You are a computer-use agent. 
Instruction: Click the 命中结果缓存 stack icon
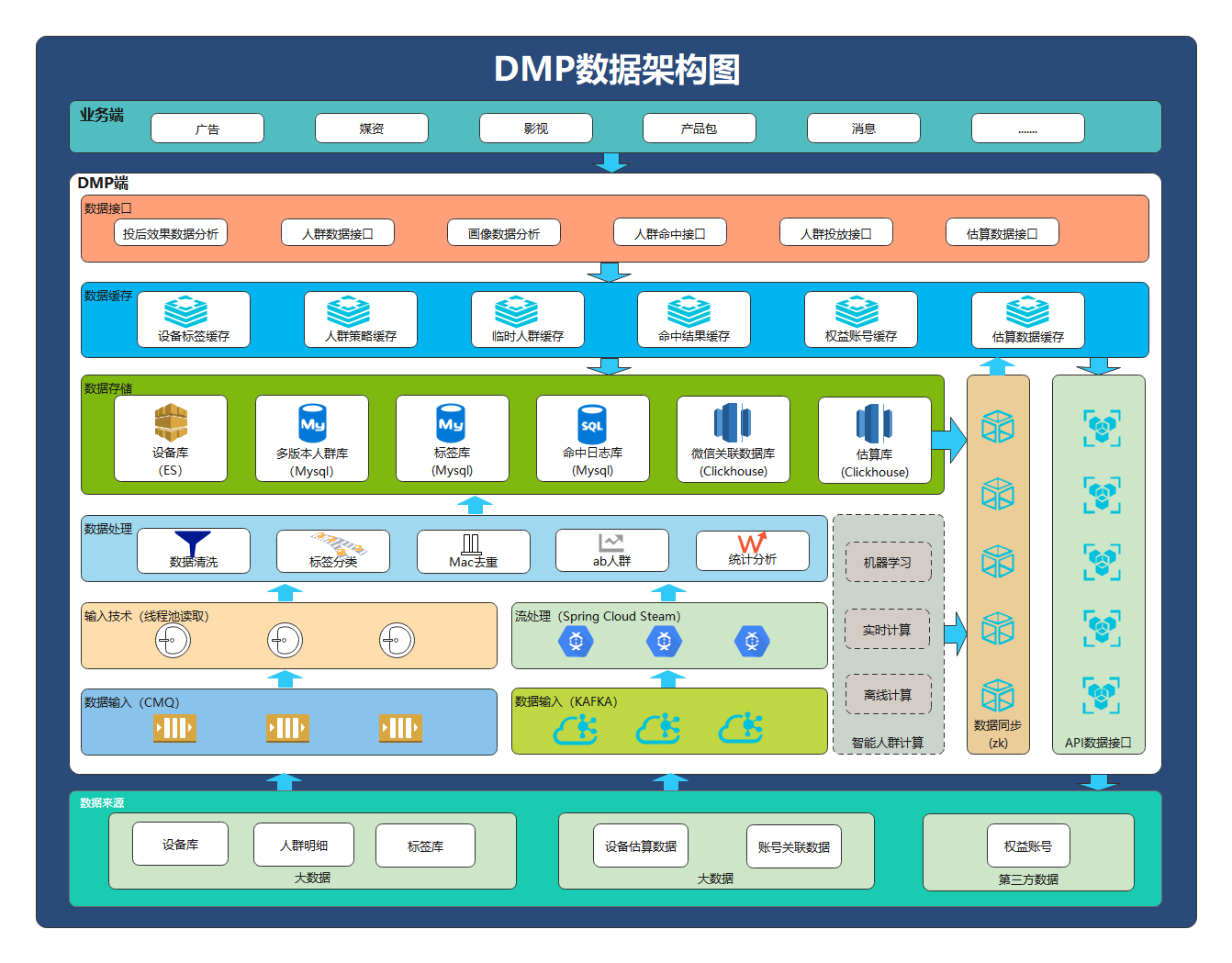[689, 311]
